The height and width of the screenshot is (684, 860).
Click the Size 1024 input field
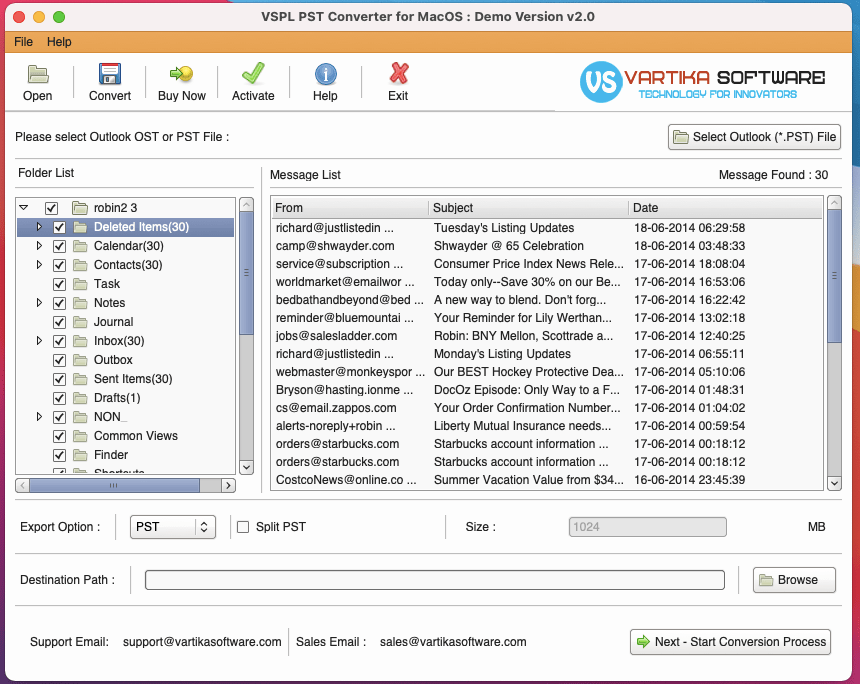click(648, 527)
